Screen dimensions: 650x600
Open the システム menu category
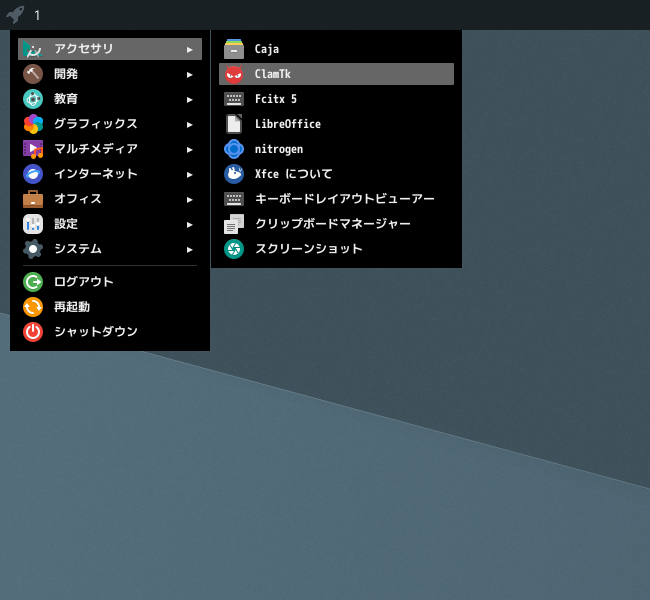110,249
